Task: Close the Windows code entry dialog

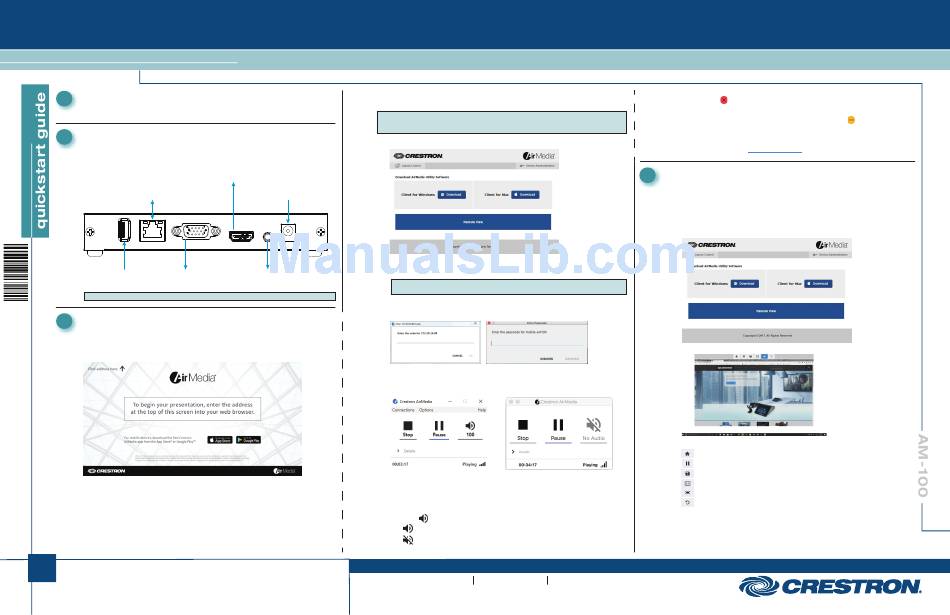Action: point(476,324)
